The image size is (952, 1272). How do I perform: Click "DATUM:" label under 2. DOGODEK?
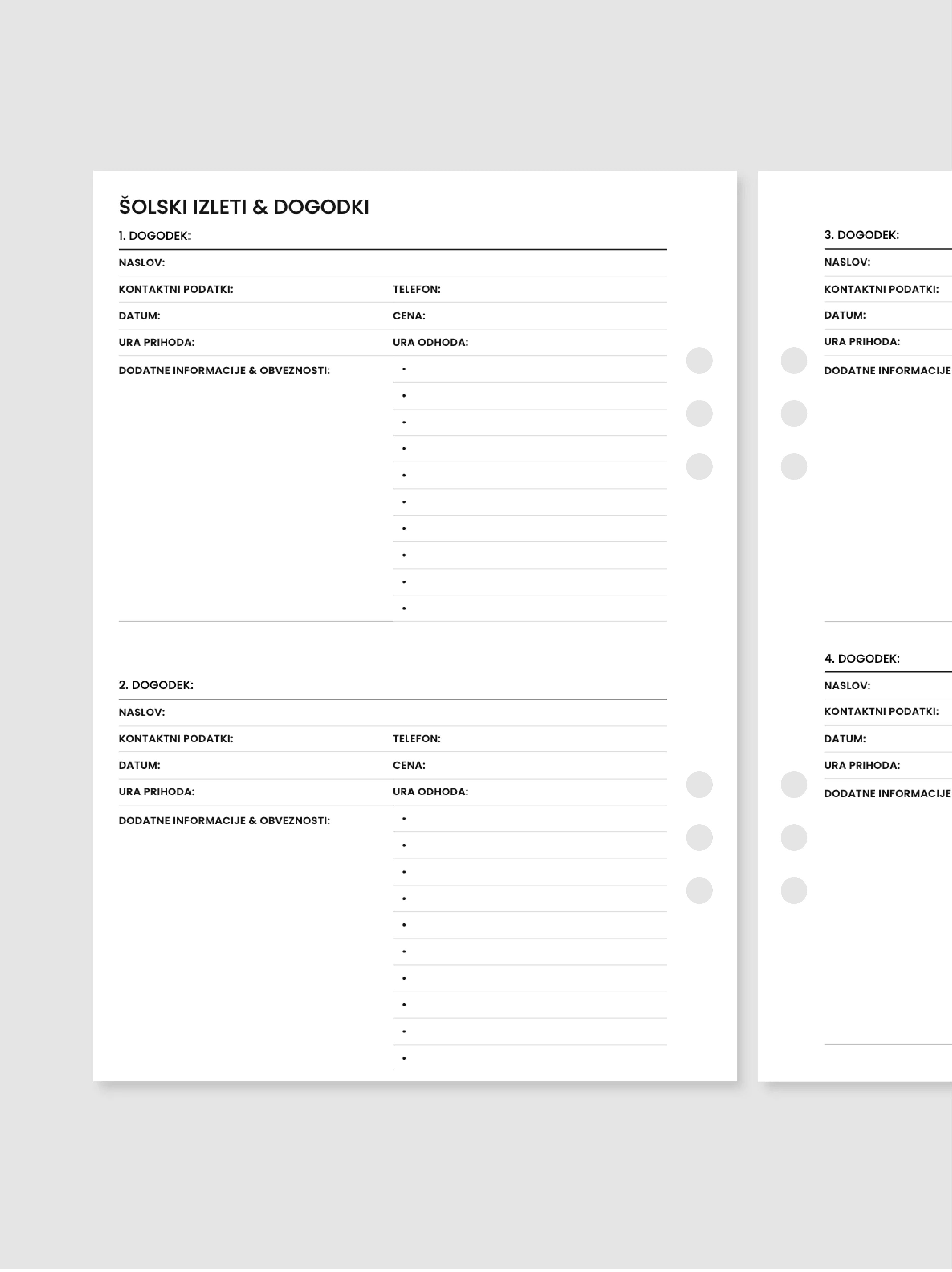(140, 765)
